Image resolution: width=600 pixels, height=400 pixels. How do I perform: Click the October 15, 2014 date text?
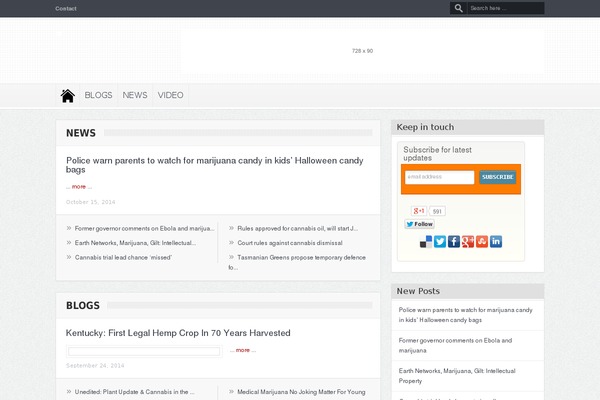tap(90, 202)
